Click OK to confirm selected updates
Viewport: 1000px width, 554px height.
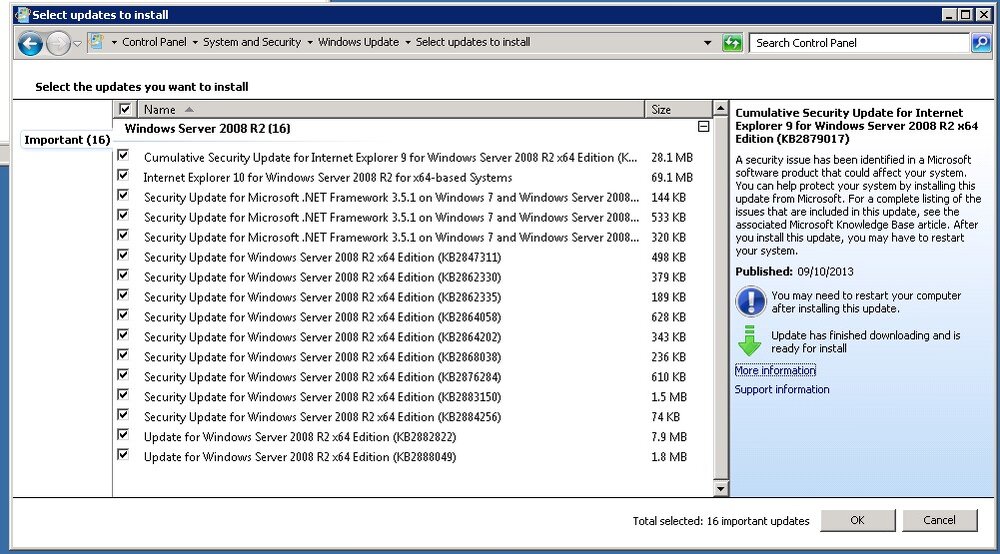tap(857, 520)
